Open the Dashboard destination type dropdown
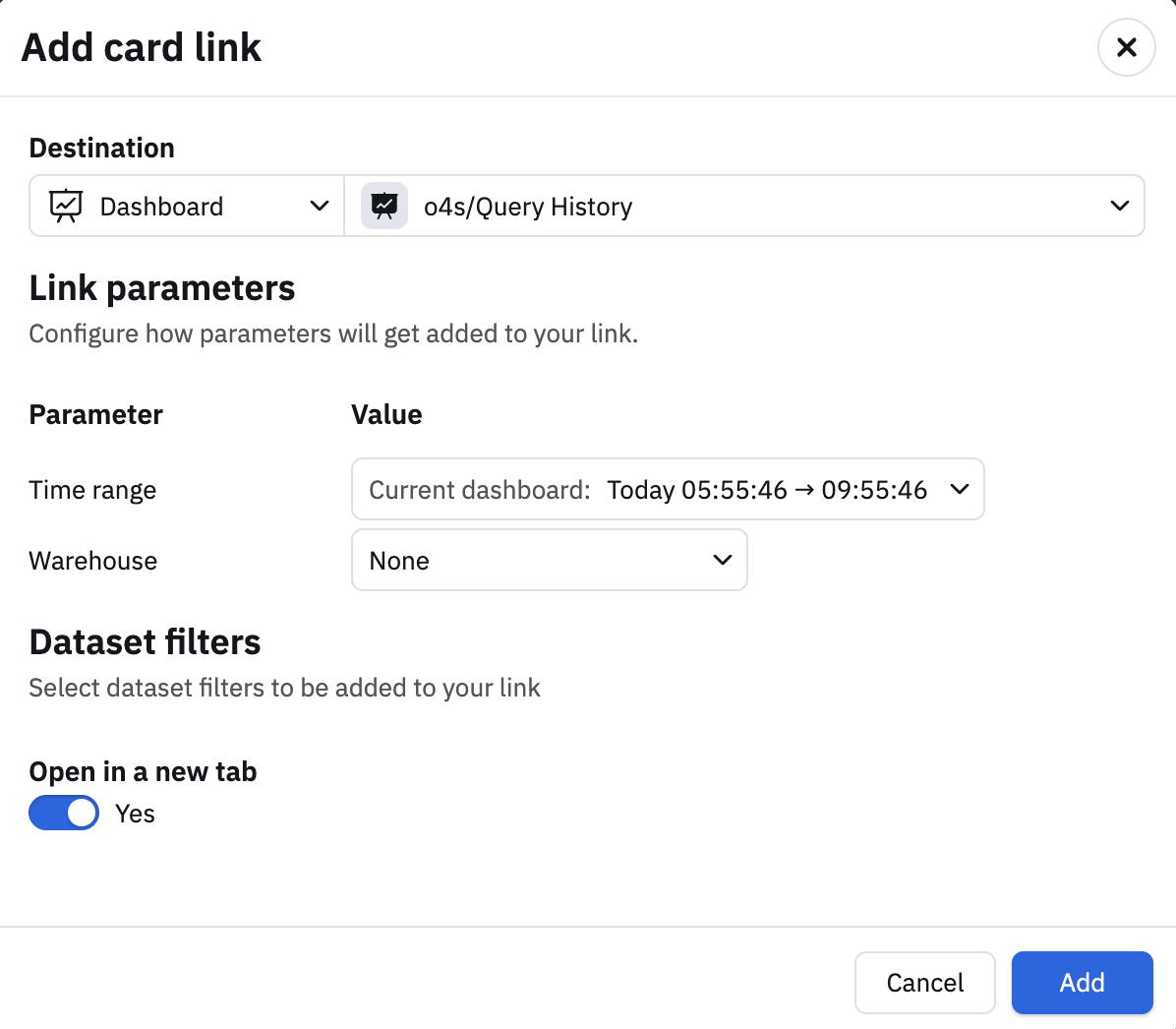The height and width of the screenshot is (1029, 1176). coord(187,206)
